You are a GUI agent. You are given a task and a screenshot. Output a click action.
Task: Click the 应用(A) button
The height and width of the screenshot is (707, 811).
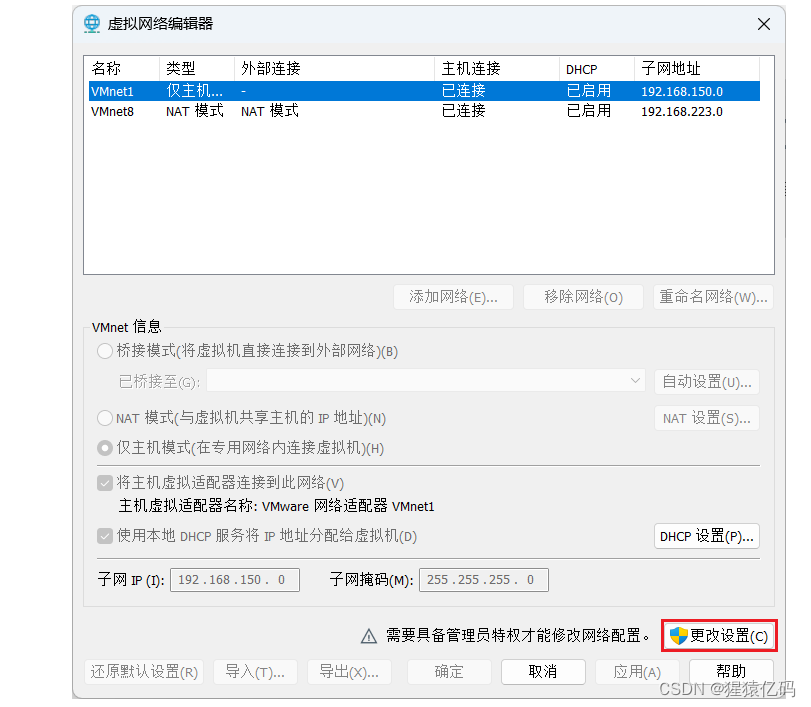pyautogui.click(x=637, y=672)
